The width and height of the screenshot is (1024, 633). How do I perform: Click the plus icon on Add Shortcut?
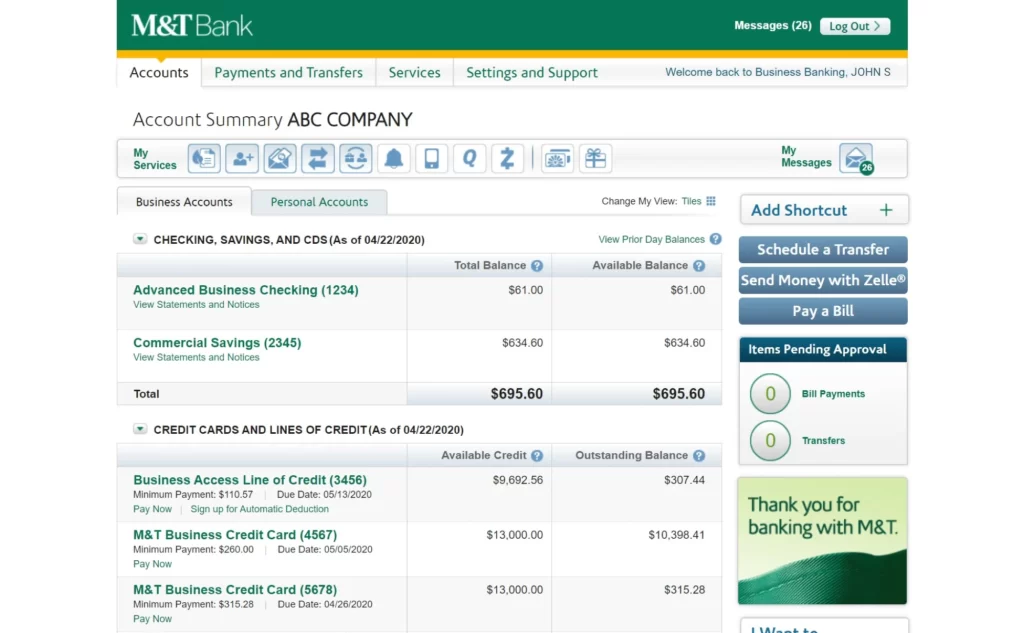[886, 210]
